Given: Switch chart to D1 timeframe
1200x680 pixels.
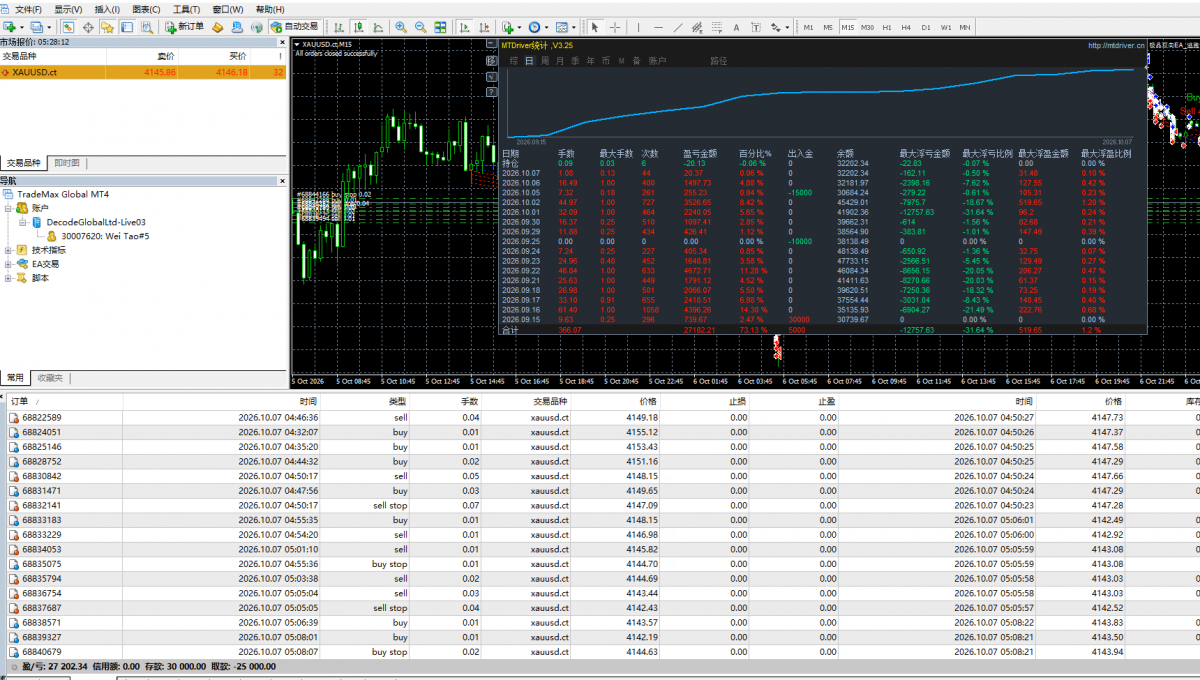Looking at the screenshot, I should tap(926, 27).
